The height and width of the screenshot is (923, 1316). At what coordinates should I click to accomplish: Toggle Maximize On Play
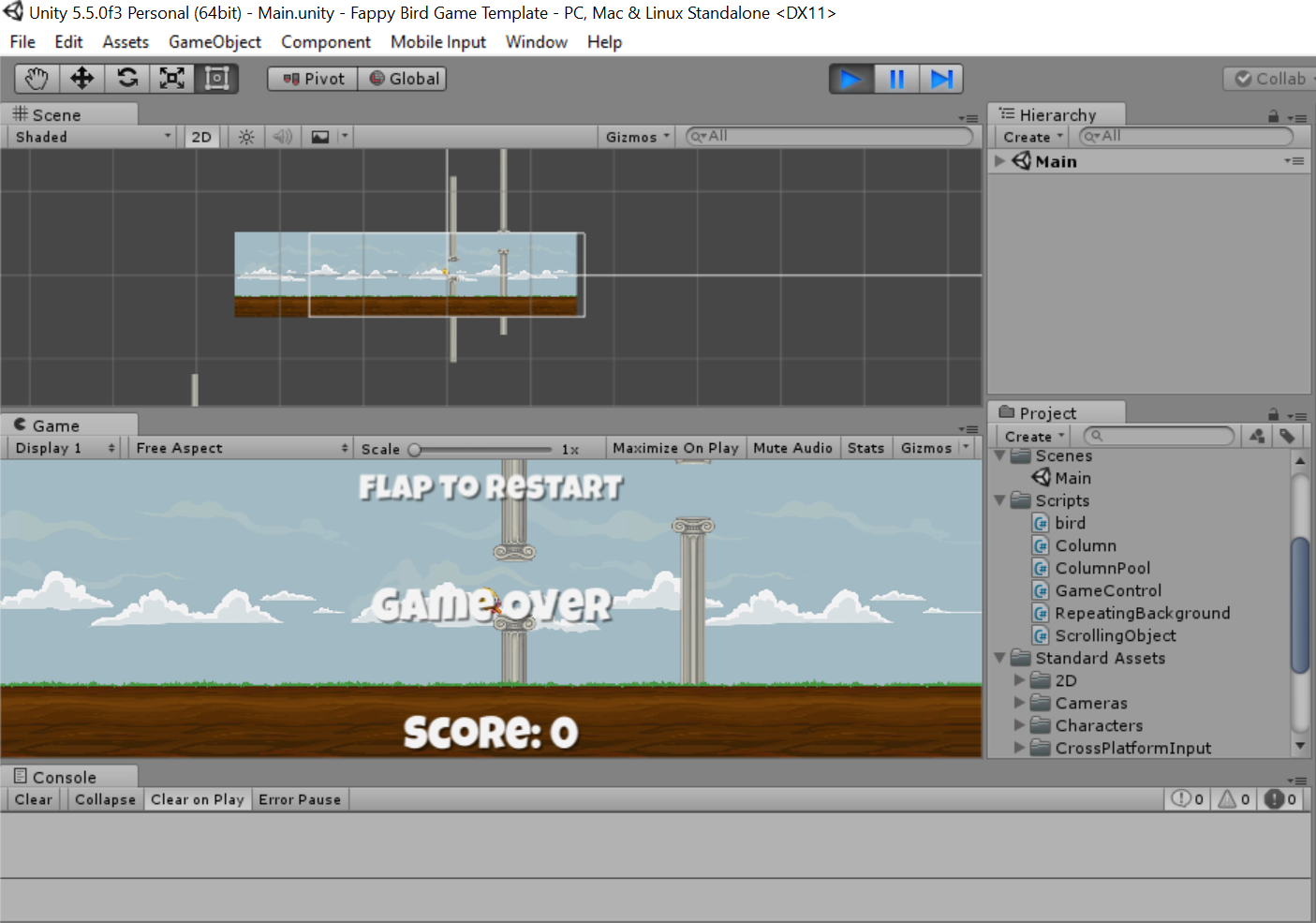pos(675,448)
